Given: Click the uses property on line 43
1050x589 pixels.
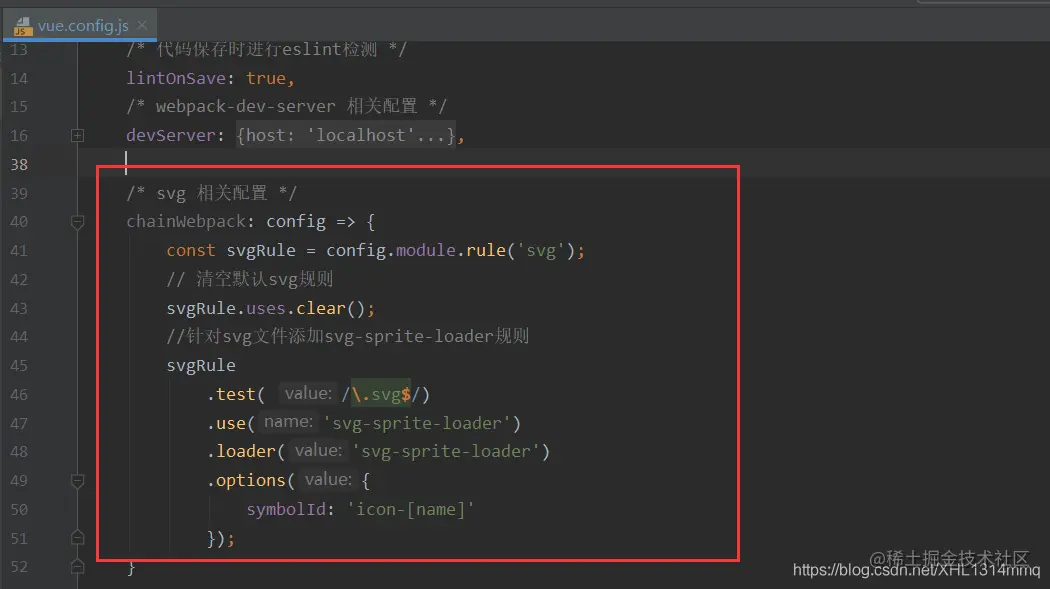Looking at the screenshot, I should (265, 309).
